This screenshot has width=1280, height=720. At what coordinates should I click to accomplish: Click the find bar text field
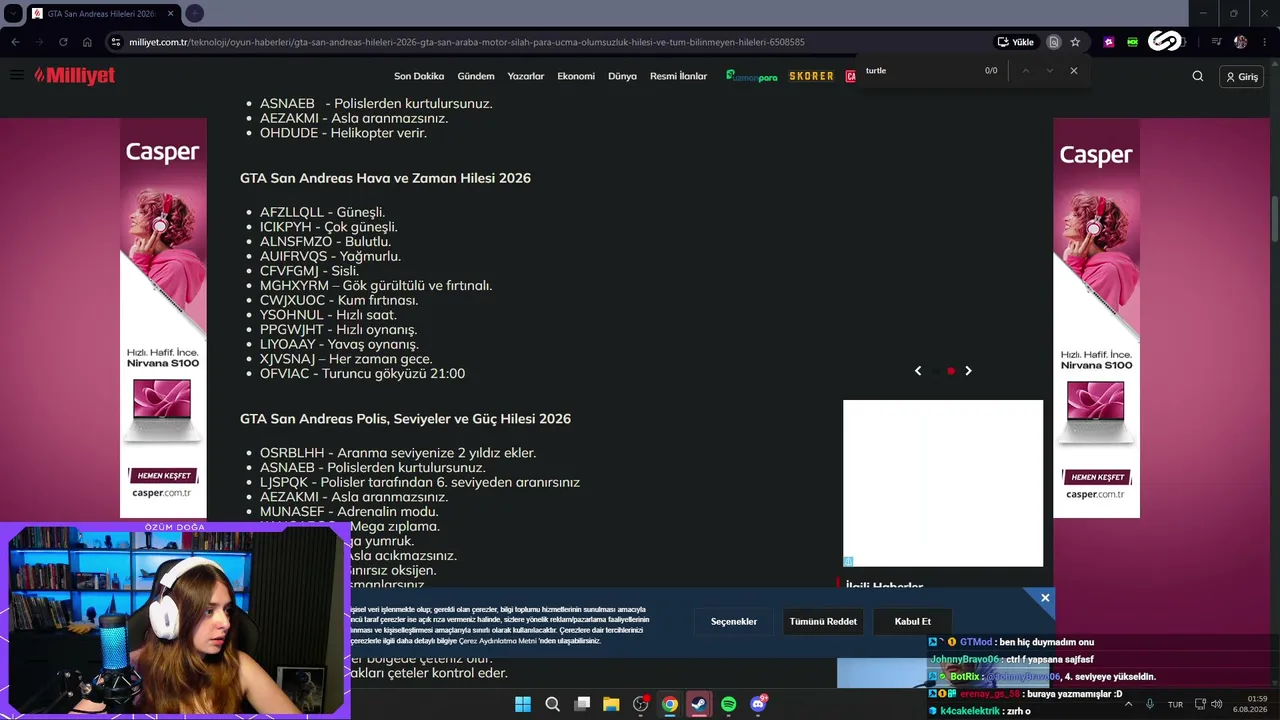pos(920,71)
